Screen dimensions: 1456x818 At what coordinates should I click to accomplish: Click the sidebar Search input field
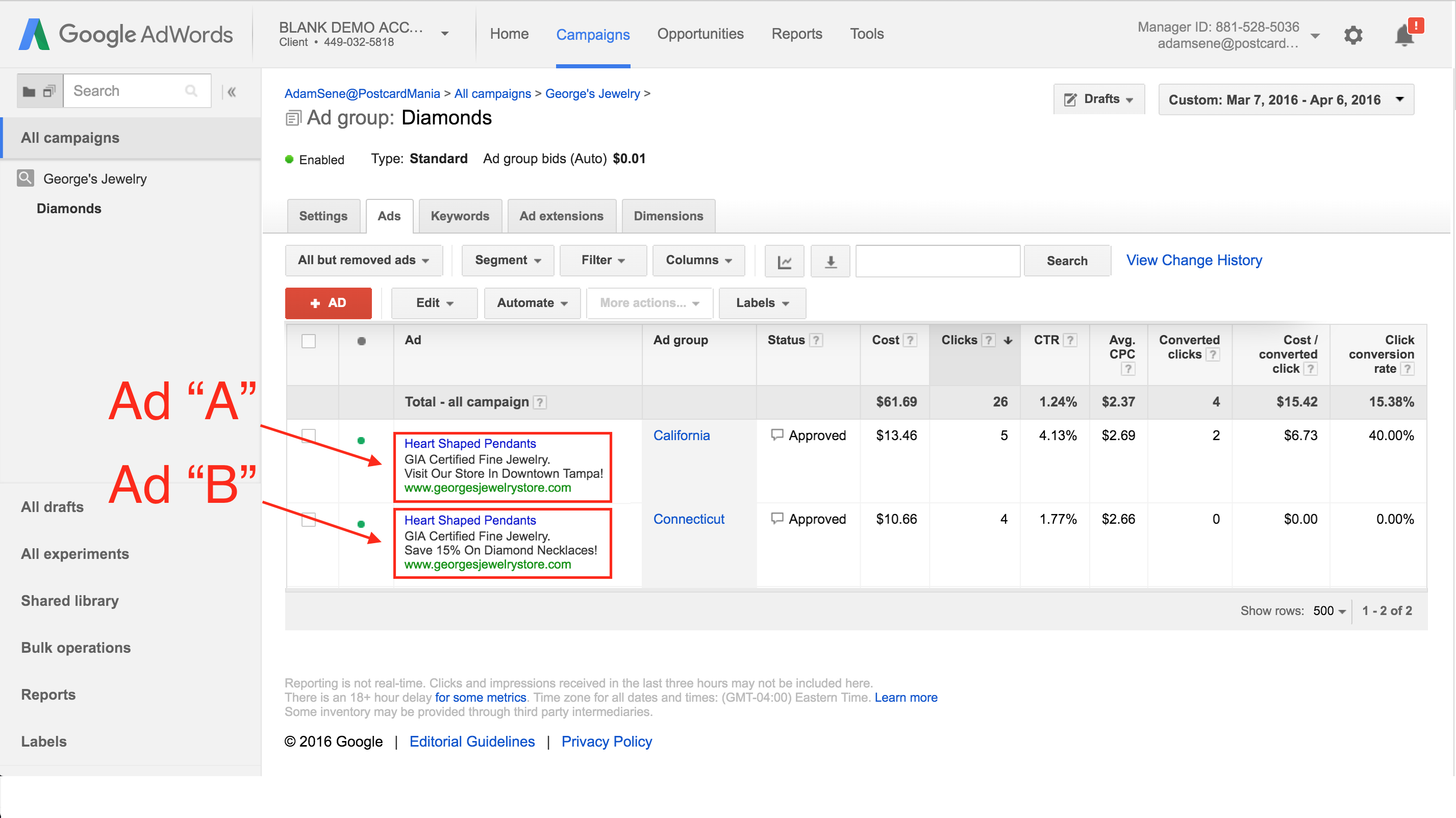137,91
